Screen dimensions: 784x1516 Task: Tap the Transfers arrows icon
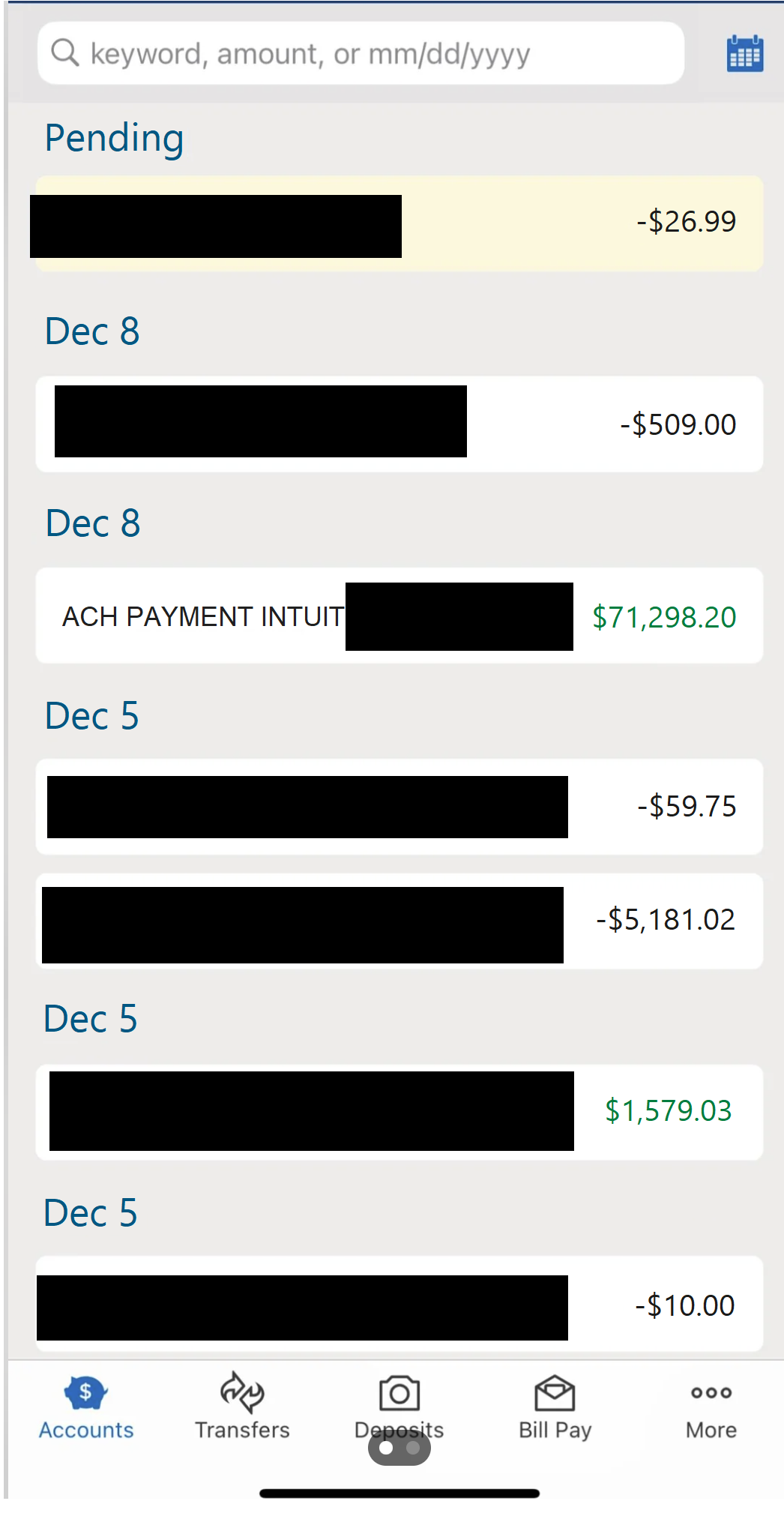(242, 1392)
